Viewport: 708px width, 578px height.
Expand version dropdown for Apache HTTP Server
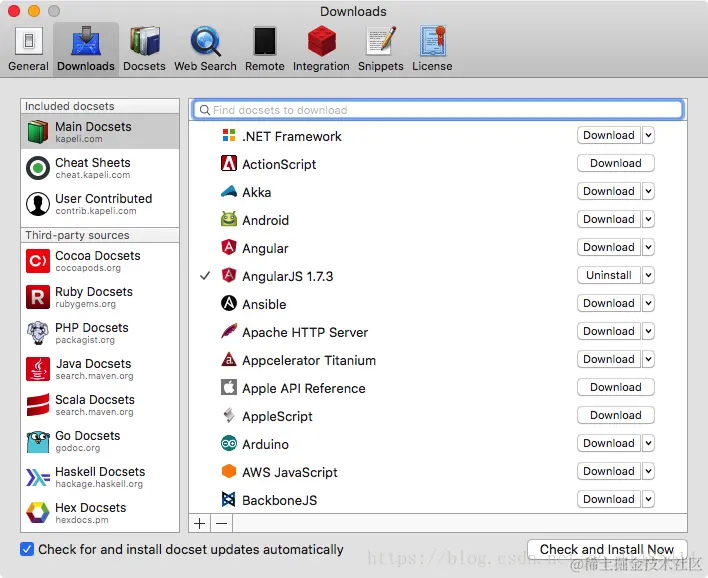pos(648,331)
